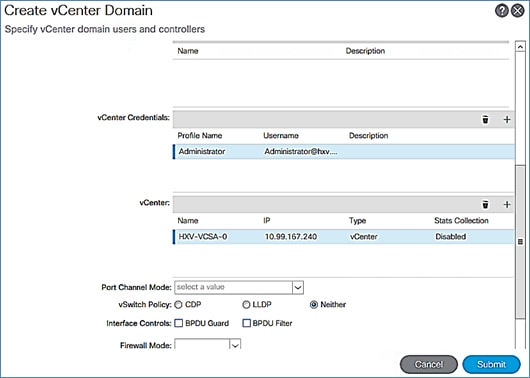Click Type column header in vCenter table

point(357,220)
